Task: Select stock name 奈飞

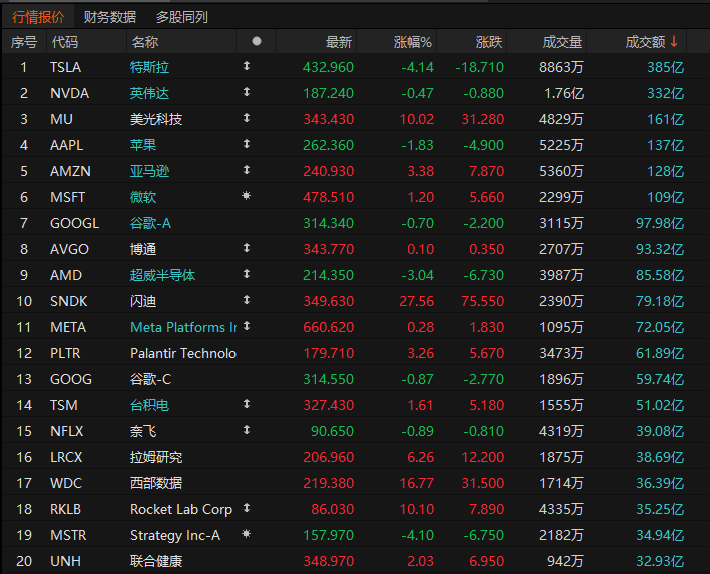Action: [x=143, y=431]
